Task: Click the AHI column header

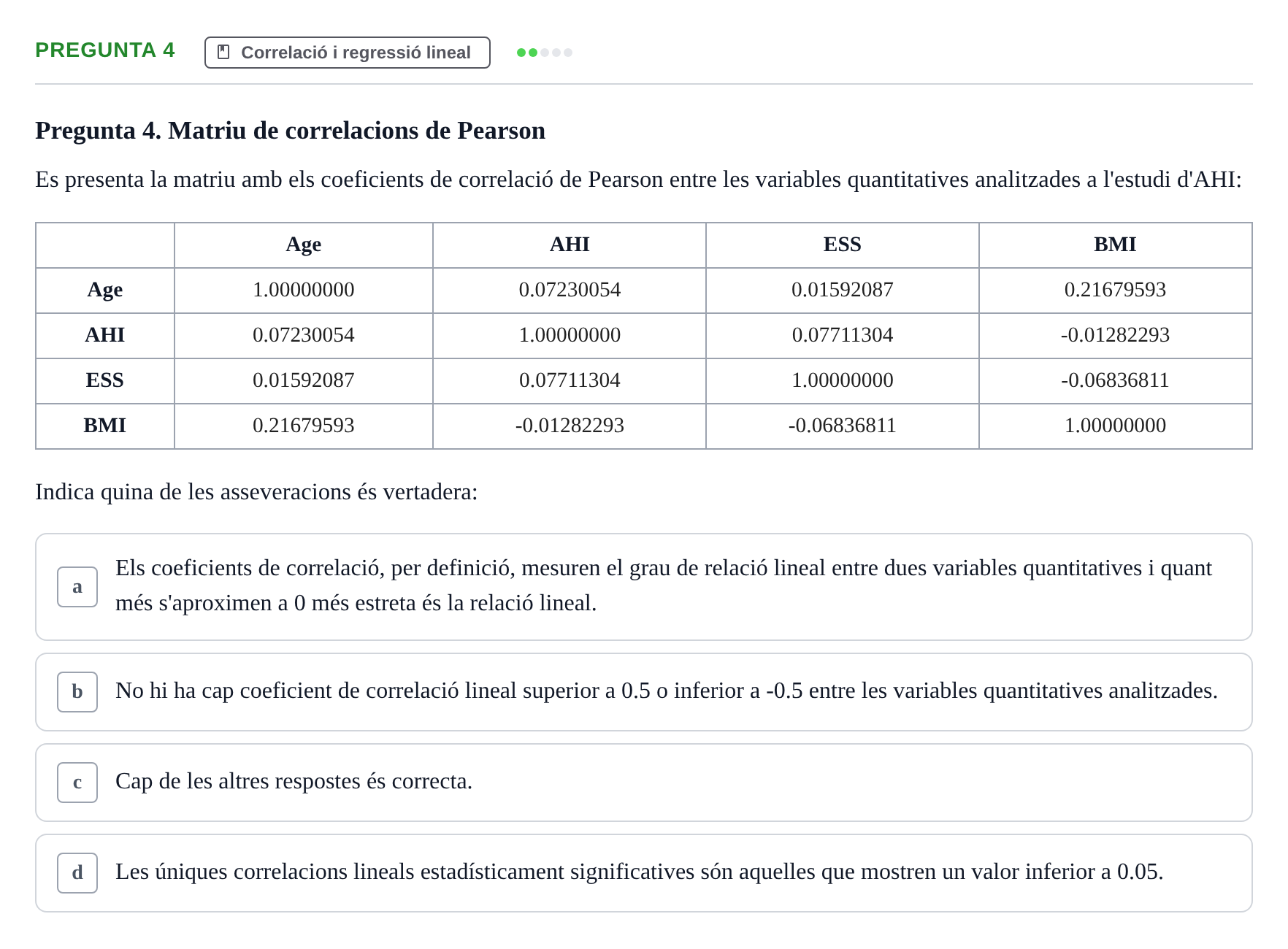Action: 570,245
